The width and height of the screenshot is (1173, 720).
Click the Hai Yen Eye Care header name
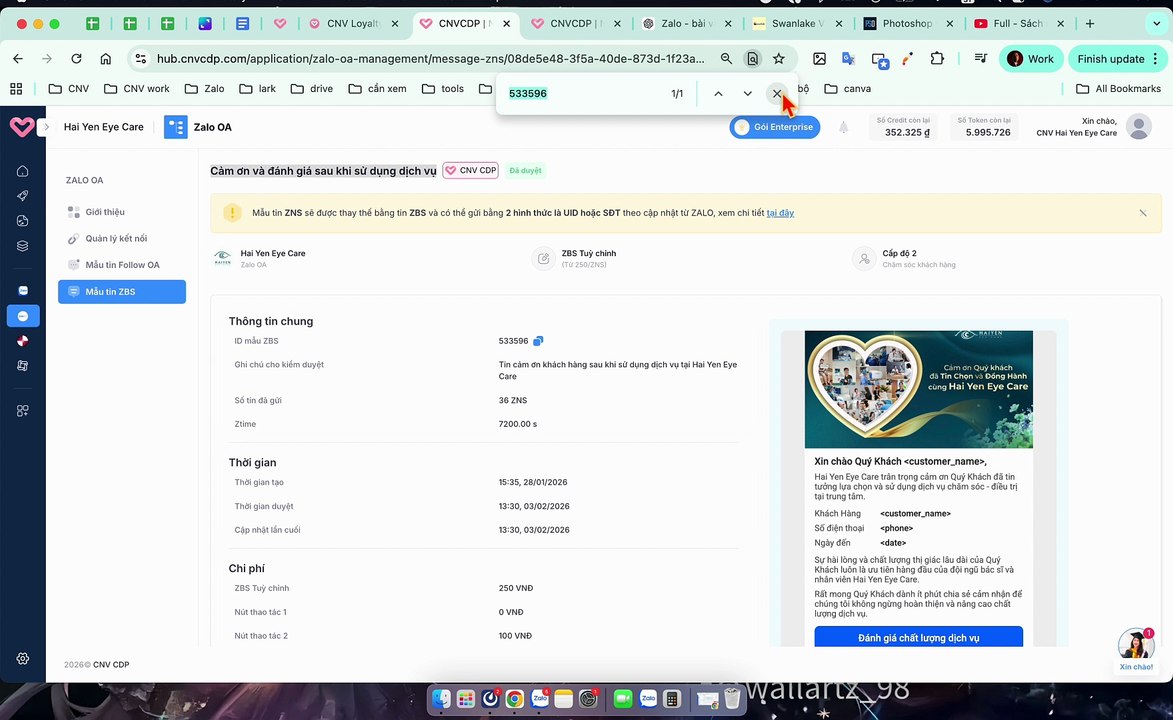(103, 127)
